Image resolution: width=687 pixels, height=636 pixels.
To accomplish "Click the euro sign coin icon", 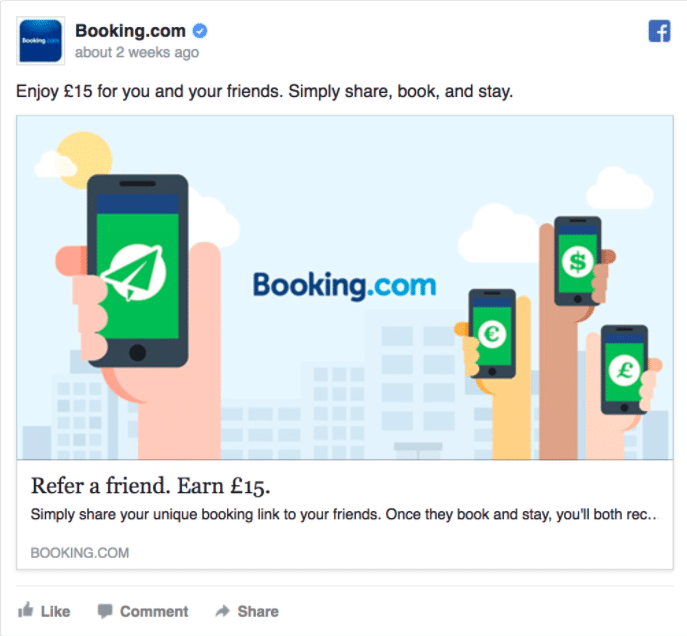I will pos(492,334).
